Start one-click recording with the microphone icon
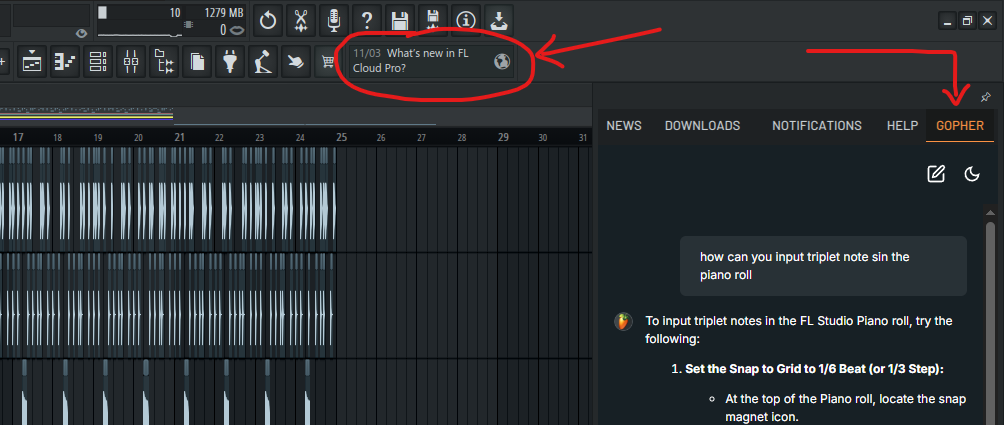The width and height of the screenshot is (1004, 425). [334, 21]
